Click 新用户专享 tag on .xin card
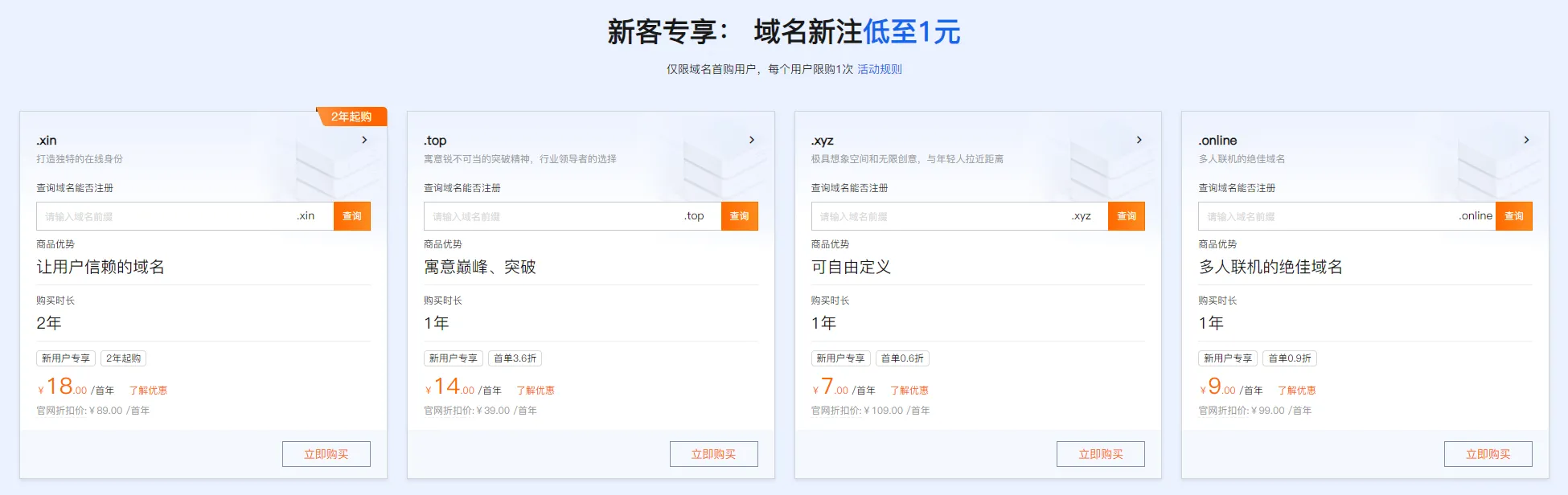The image size is (1568, 495). click(x=66, y=358)
